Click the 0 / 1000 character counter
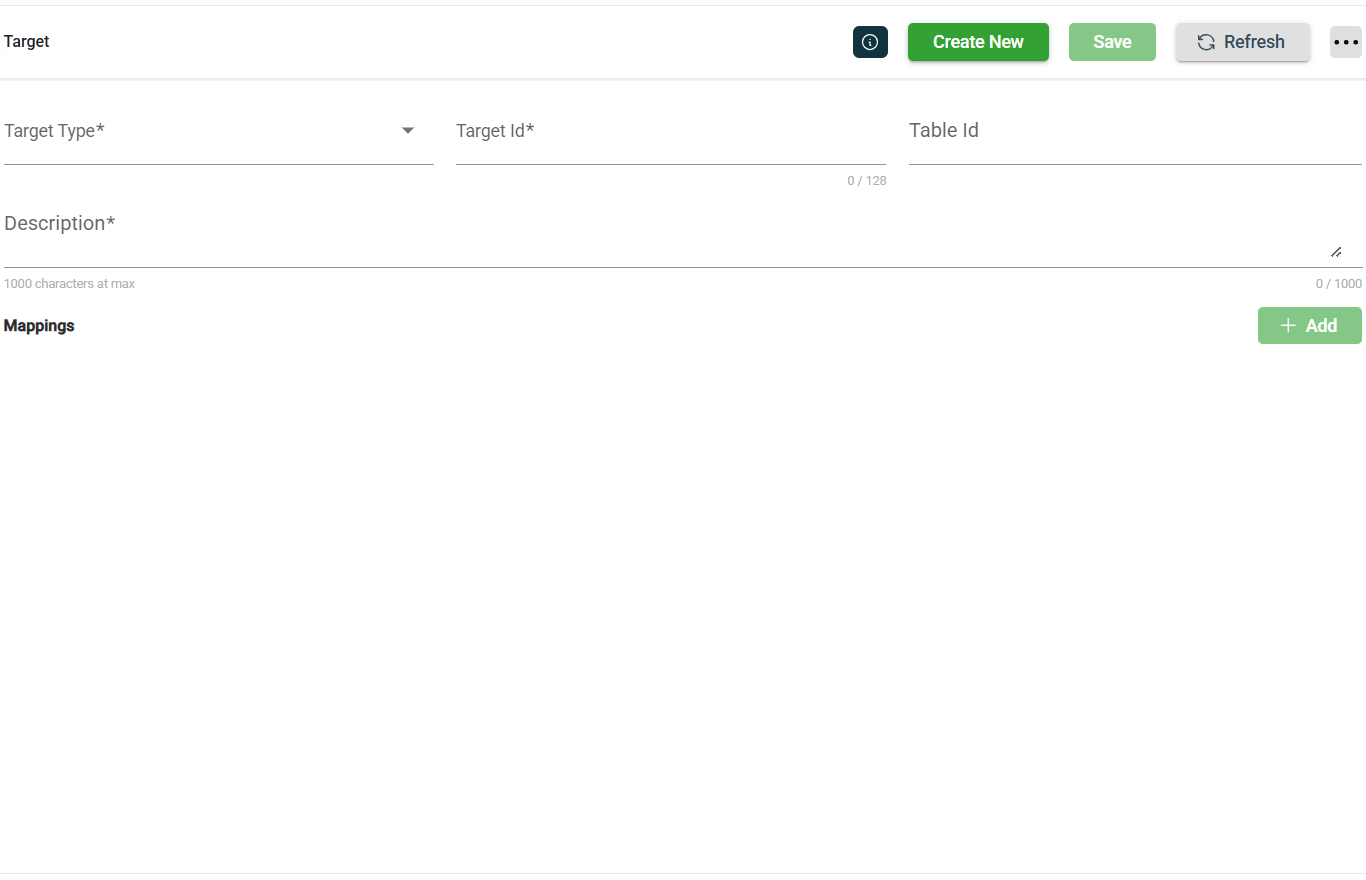 [x=1338, y=284]
